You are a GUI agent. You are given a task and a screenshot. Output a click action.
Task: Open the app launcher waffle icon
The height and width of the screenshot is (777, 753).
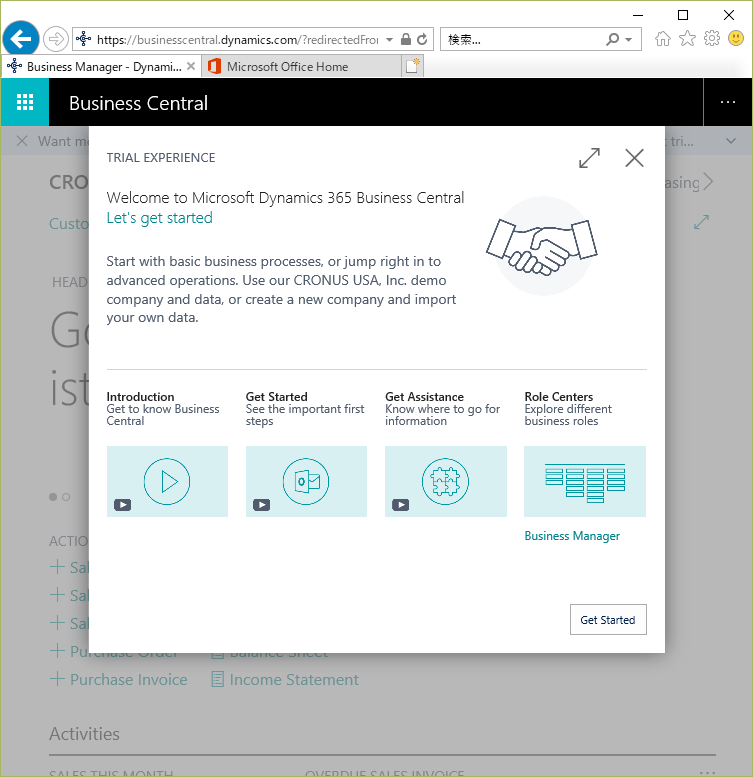pos(25,102)
